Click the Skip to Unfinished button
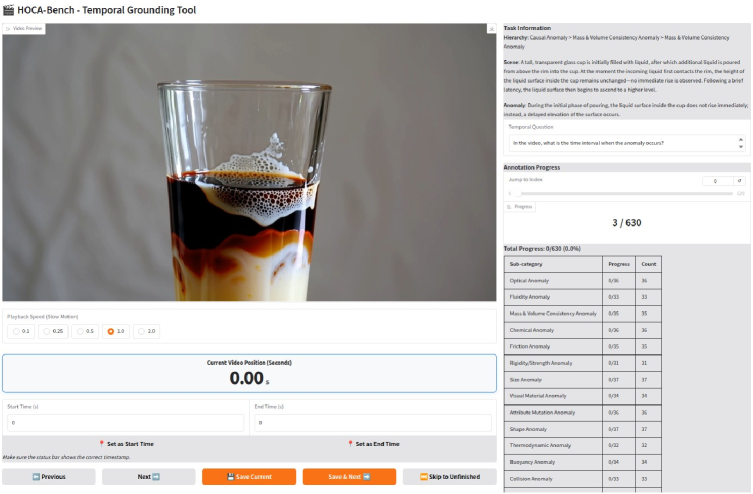753x494 pixels. pyautogui.click(x=449, y=477)
